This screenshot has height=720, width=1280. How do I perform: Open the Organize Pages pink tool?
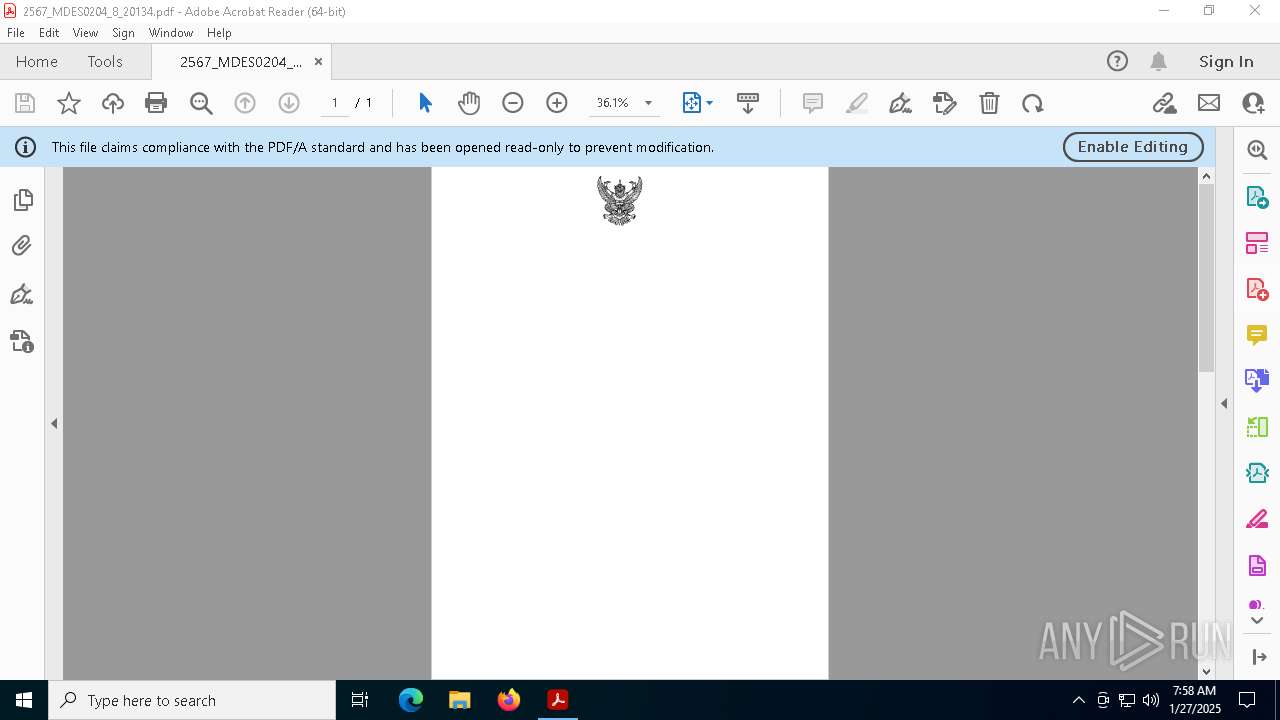(x=1257, y=243)
